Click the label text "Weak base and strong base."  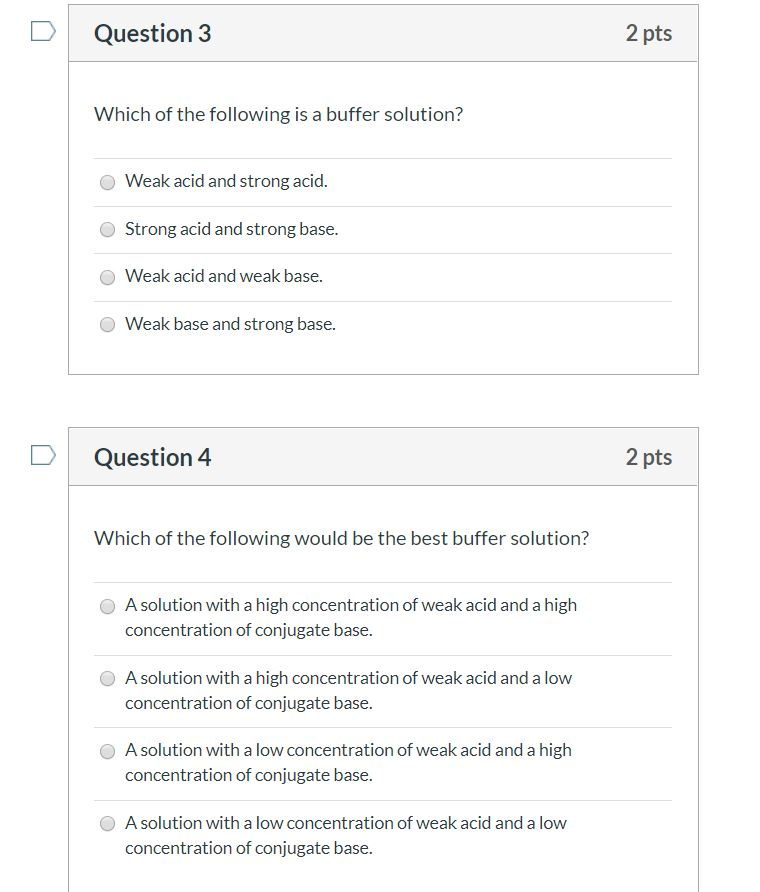point(229,324)
